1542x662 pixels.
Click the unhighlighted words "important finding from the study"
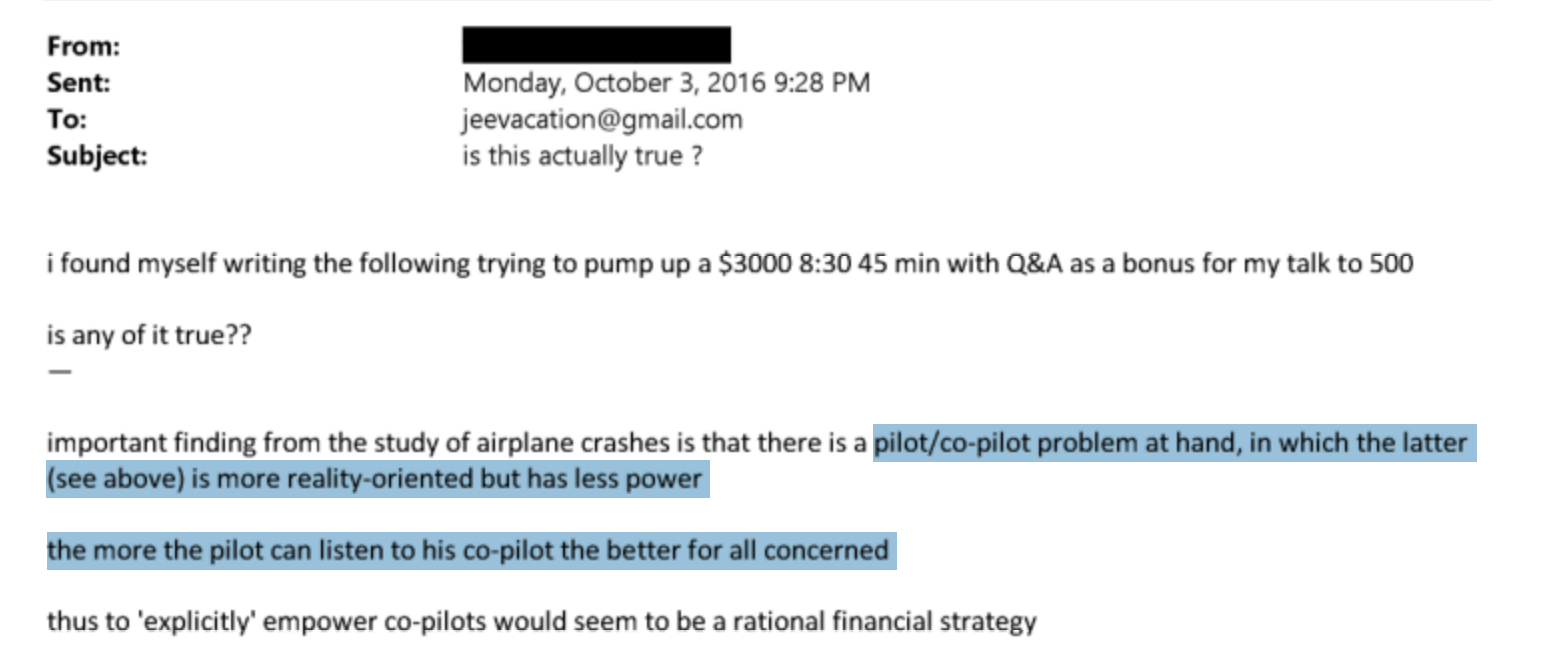pyautogui.click(x=220, y=443)
